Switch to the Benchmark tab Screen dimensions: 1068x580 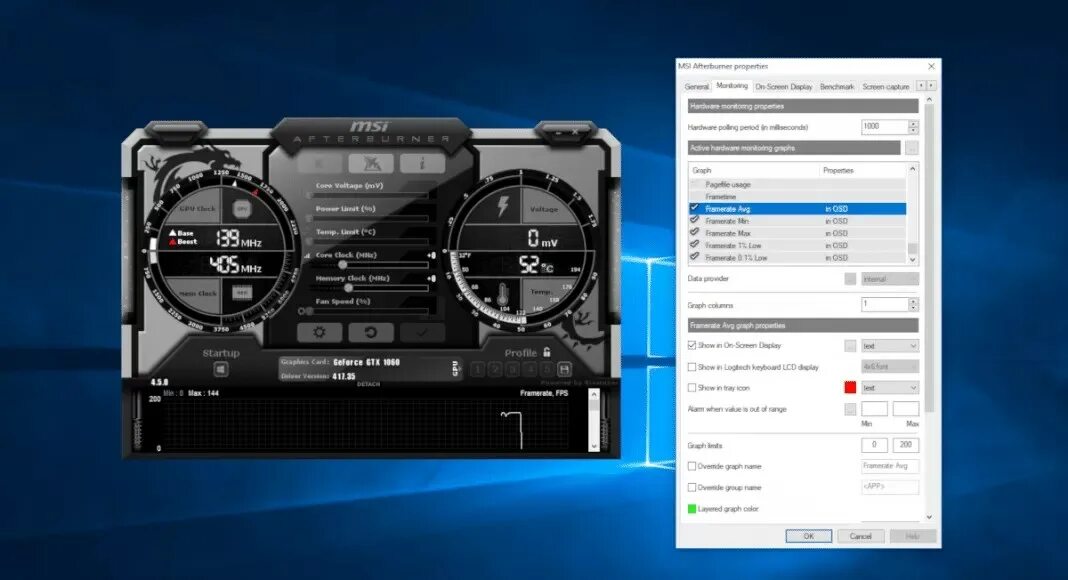[836, 87]
